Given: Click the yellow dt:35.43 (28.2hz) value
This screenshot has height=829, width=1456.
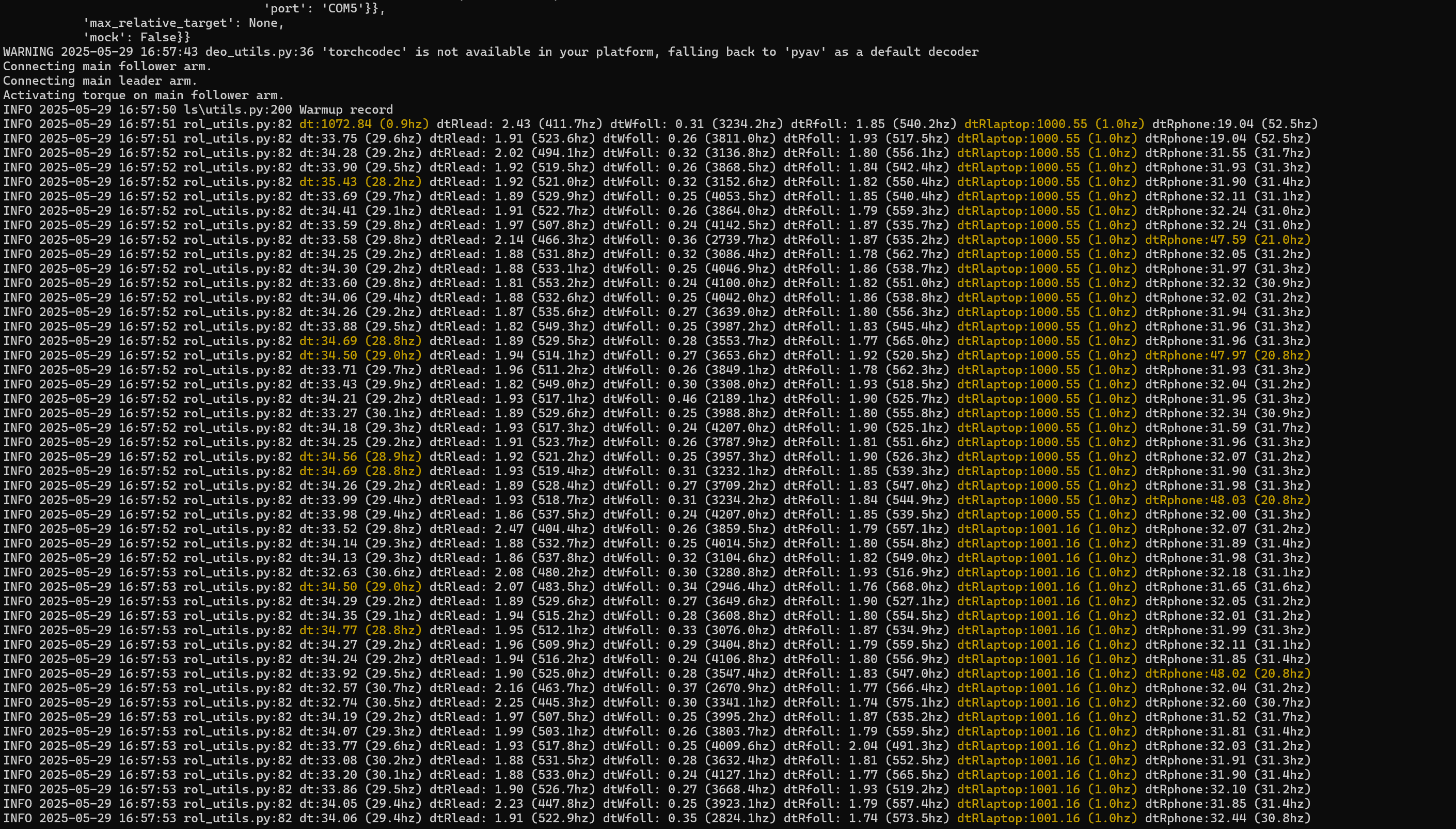Looking at the screenshot, I should [360, 182].
